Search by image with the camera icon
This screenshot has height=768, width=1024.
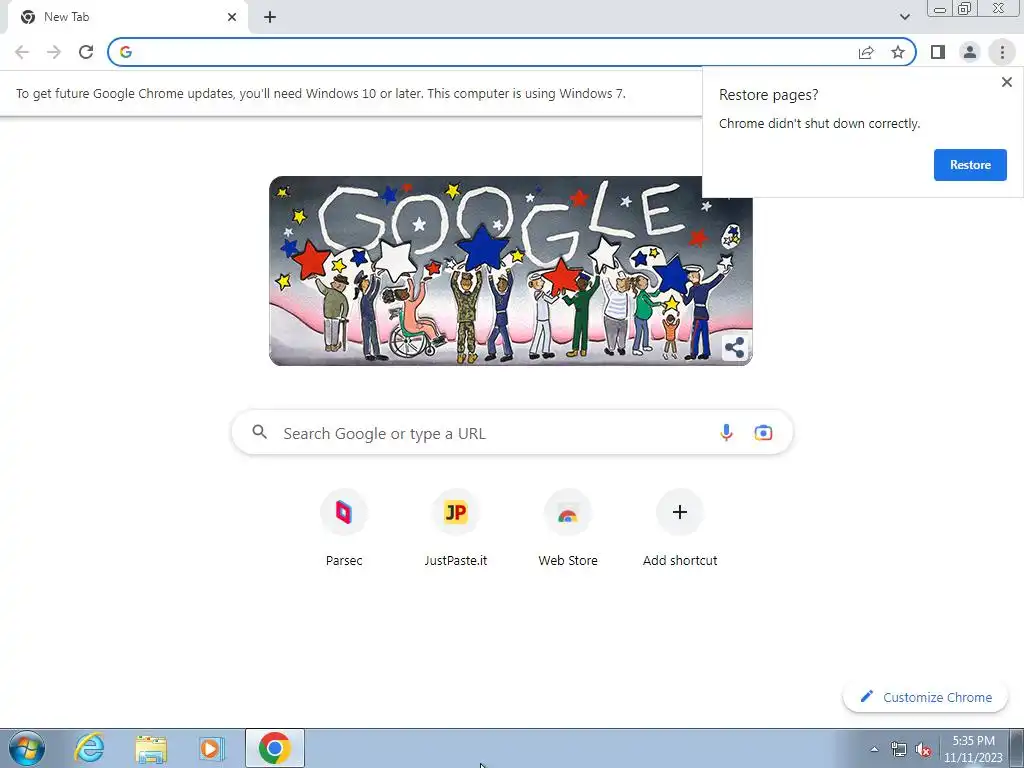point(763,432)
